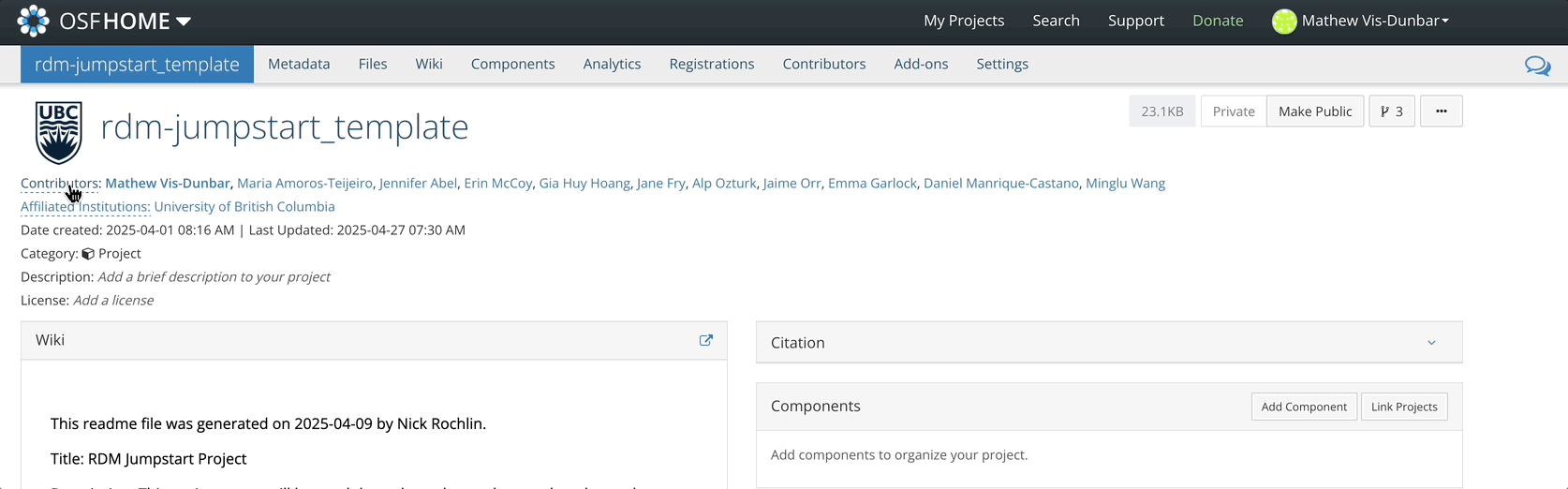Open the forks button showing 3
The image size is (1568, 489).
coord(1392,111)
